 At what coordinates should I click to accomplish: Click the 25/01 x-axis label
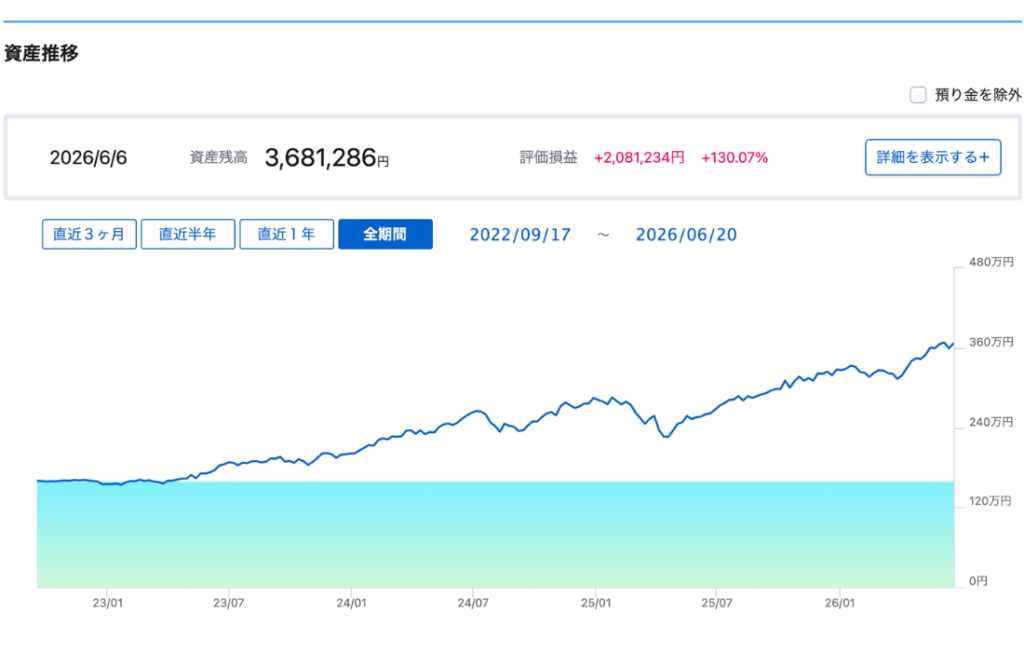click(x=596, y=603)
